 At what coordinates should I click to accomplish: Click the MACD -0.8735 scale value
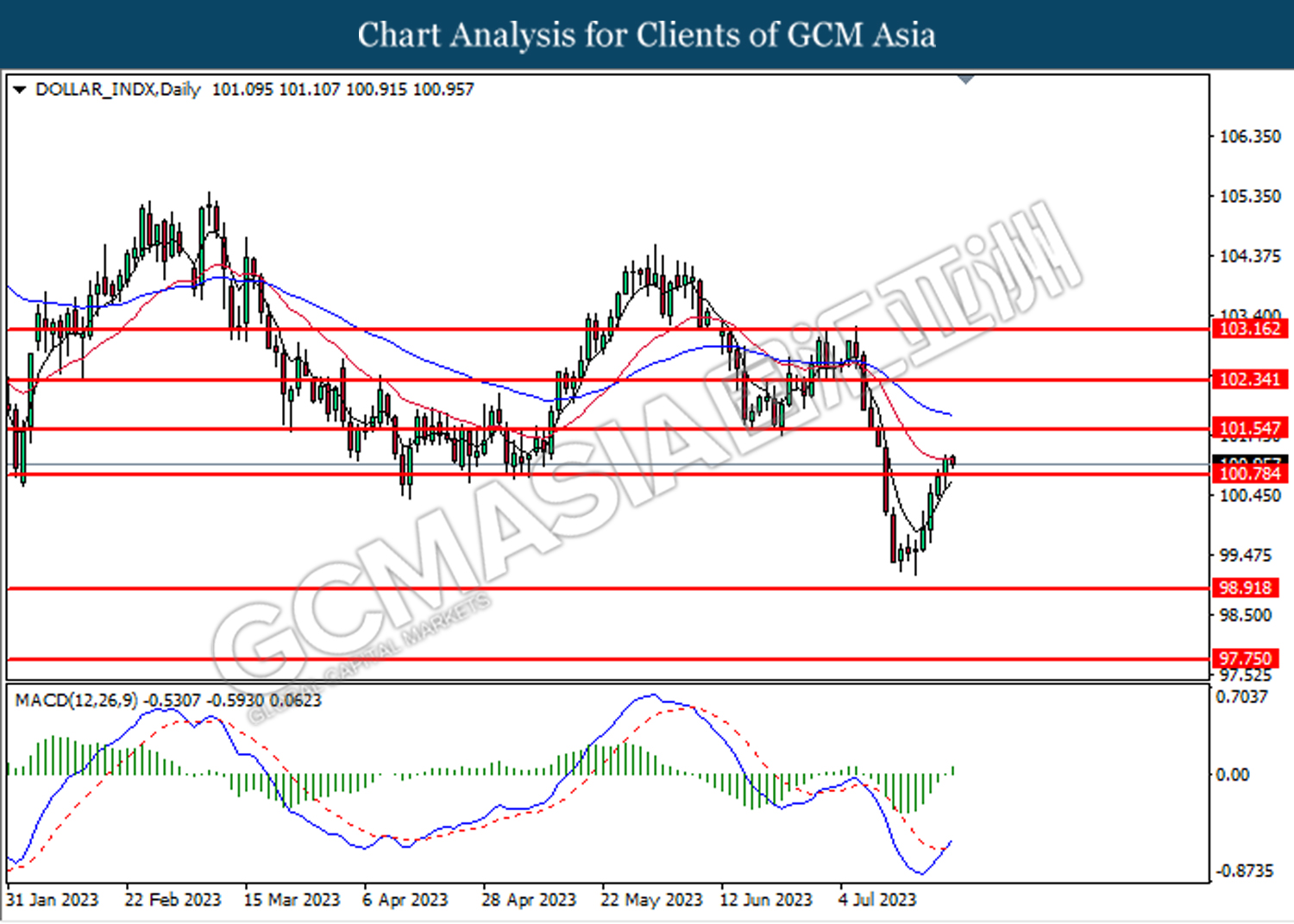[1245, 871]
